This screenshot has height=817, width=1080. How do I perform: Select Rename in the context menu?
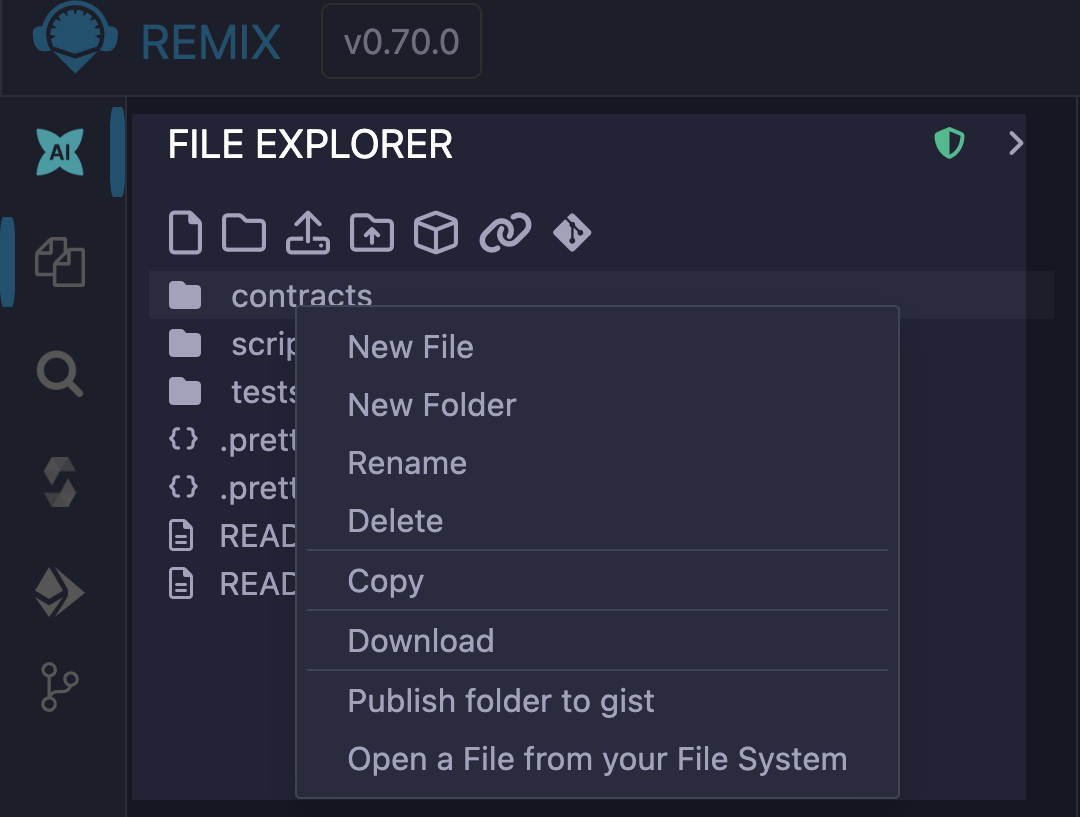(597, 462)
